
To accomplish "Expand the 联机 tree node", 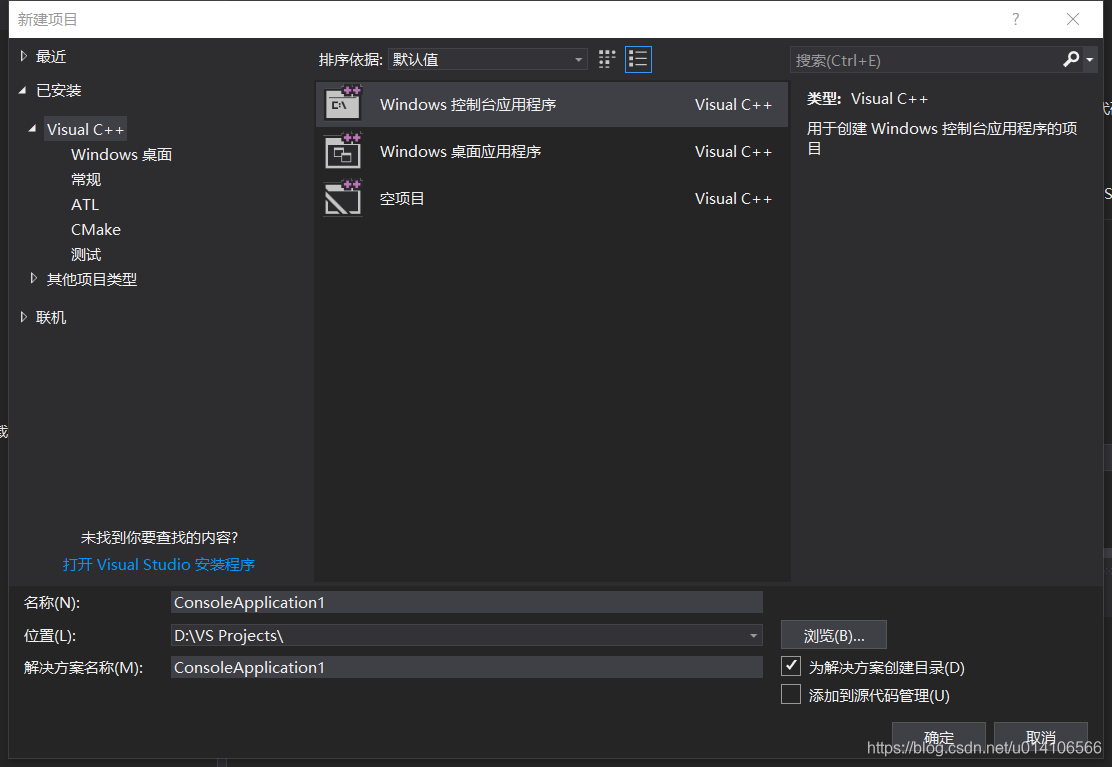I will pos(23,317).
